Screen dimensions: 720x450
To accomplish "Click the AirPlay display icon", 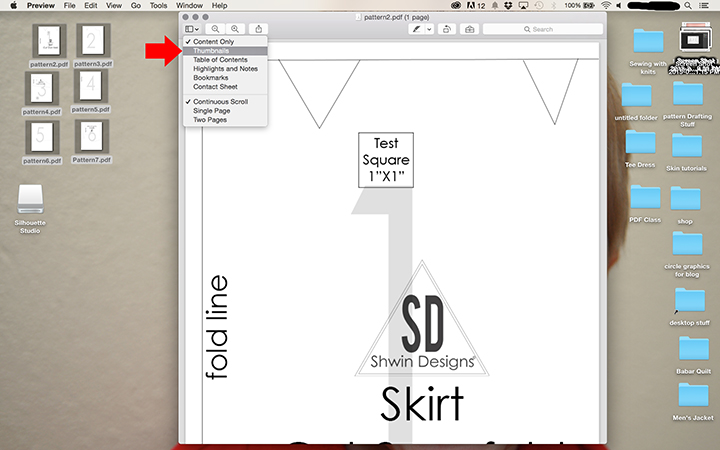I will point(523,6).
